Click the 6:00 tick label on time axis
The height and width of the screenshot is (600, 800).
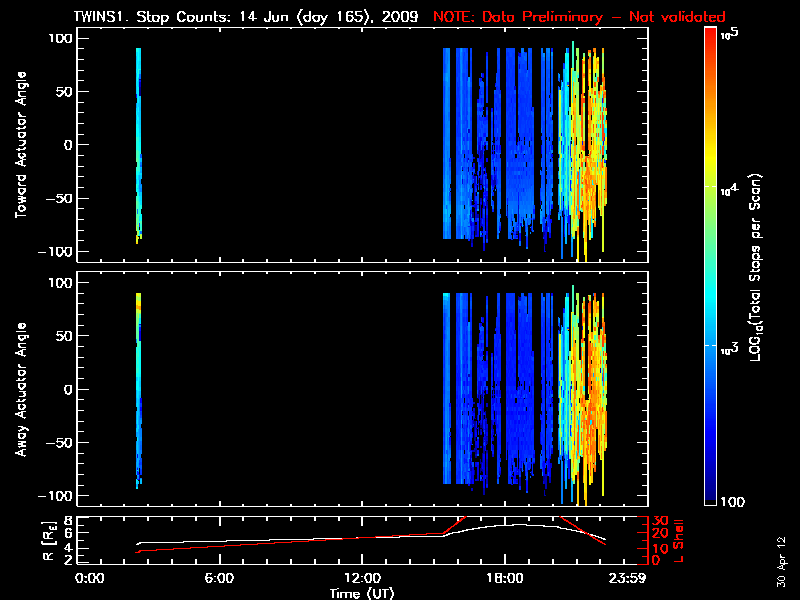(x=219, y=579)
